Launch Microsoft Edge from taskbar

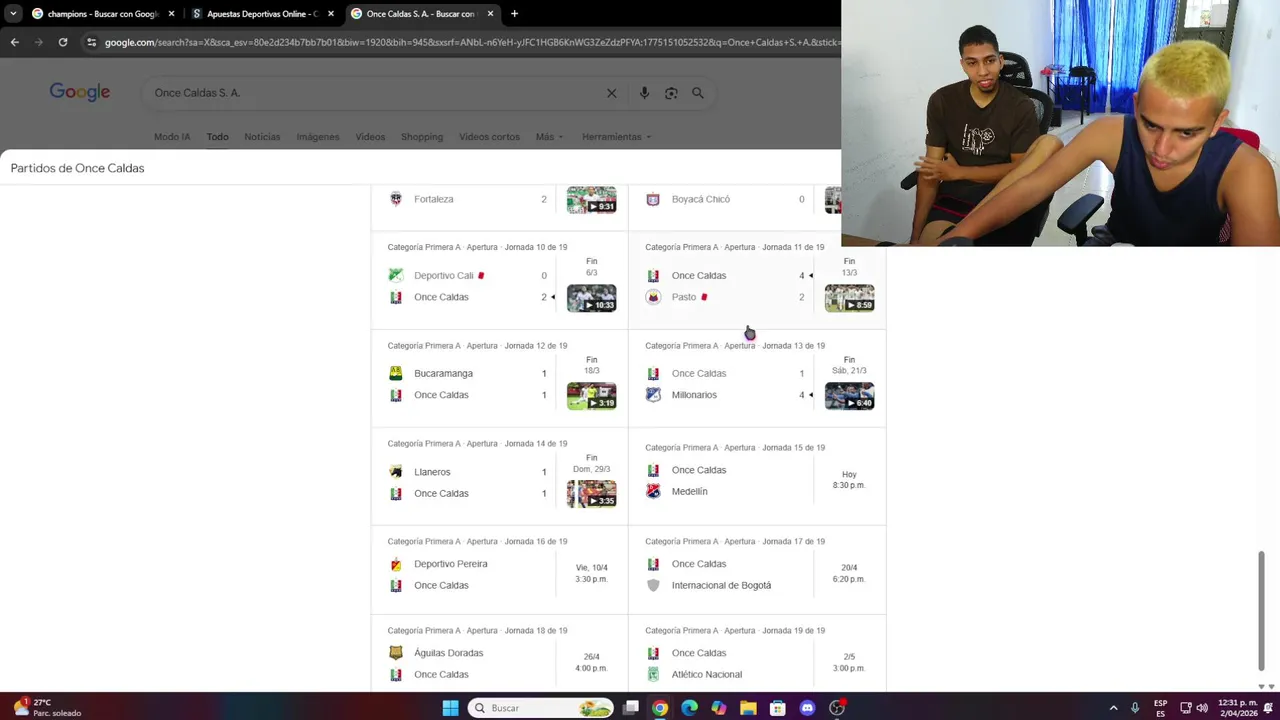(689, 708)
